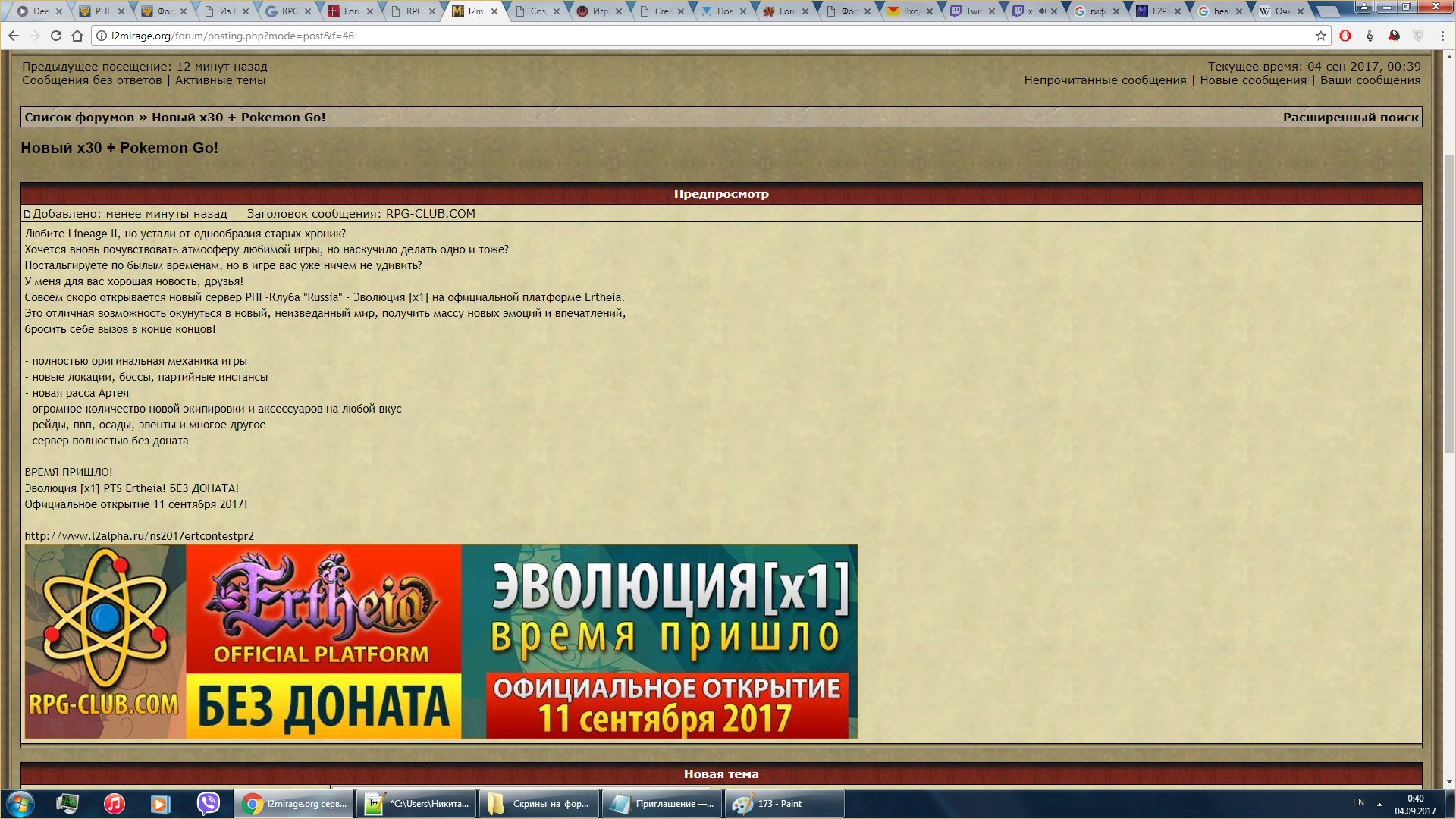Open the black bird extension icon
Screen dimensions: 1456x819
pos(1394,36)
